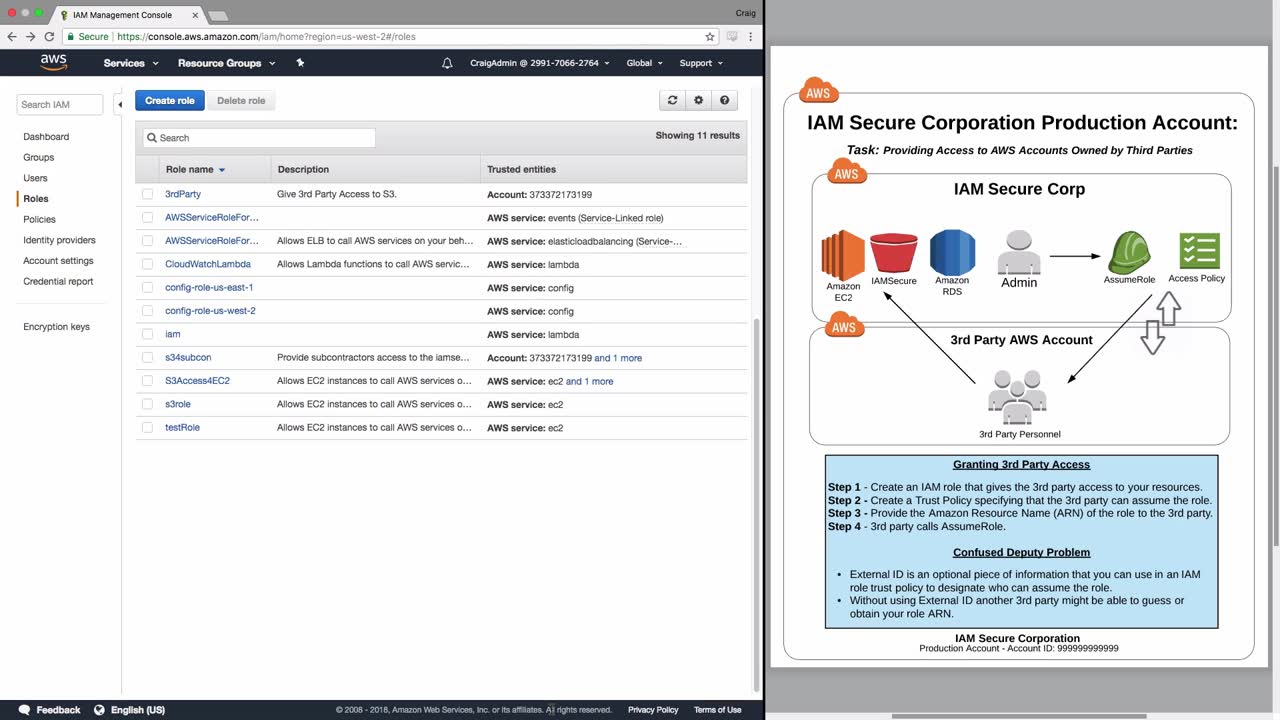
Task: Expand the Support dropdown menu
Action: coord(701,63)
